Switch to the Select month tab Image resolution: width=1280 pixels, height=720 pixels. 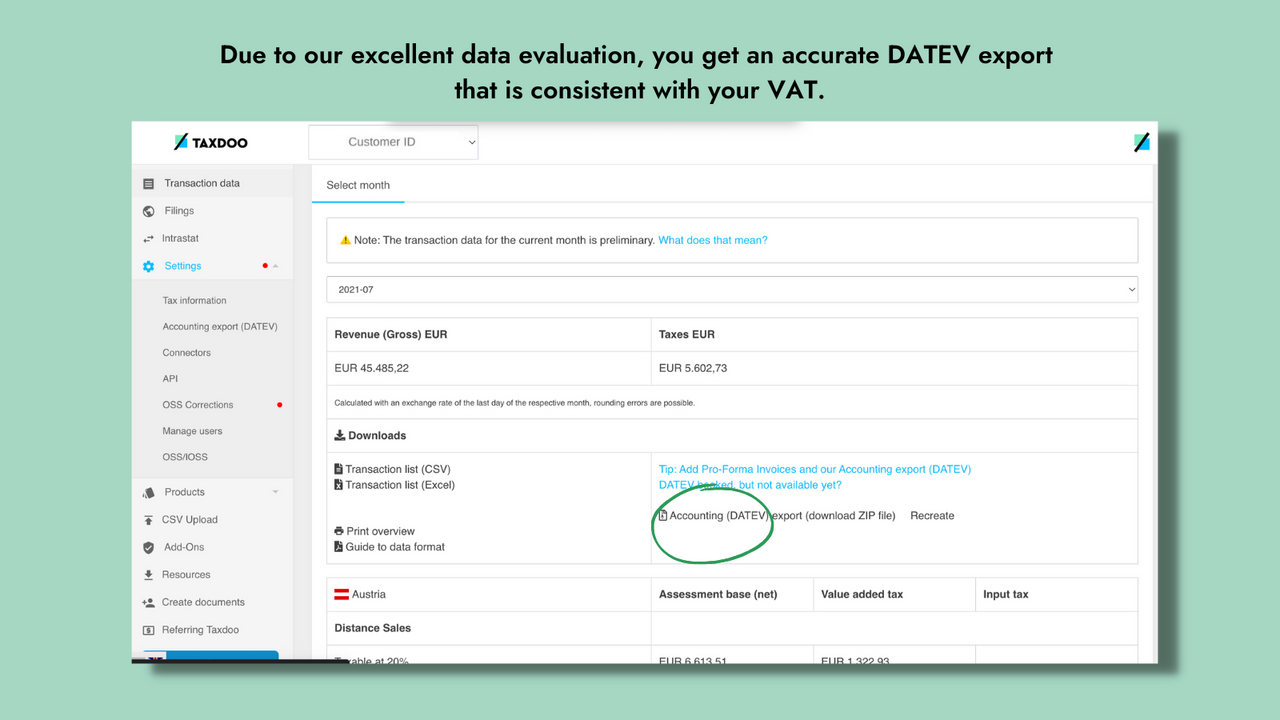pos(358,185)
